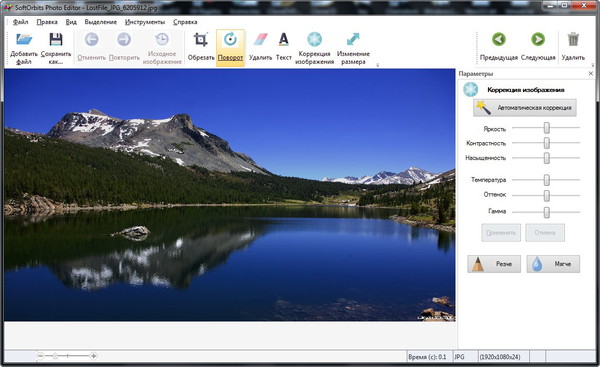Image resolution: width=600 pixels, height=367 pixels.
Task: Click the Сохранить как floppy disk icon
Action: click(56, 39)
